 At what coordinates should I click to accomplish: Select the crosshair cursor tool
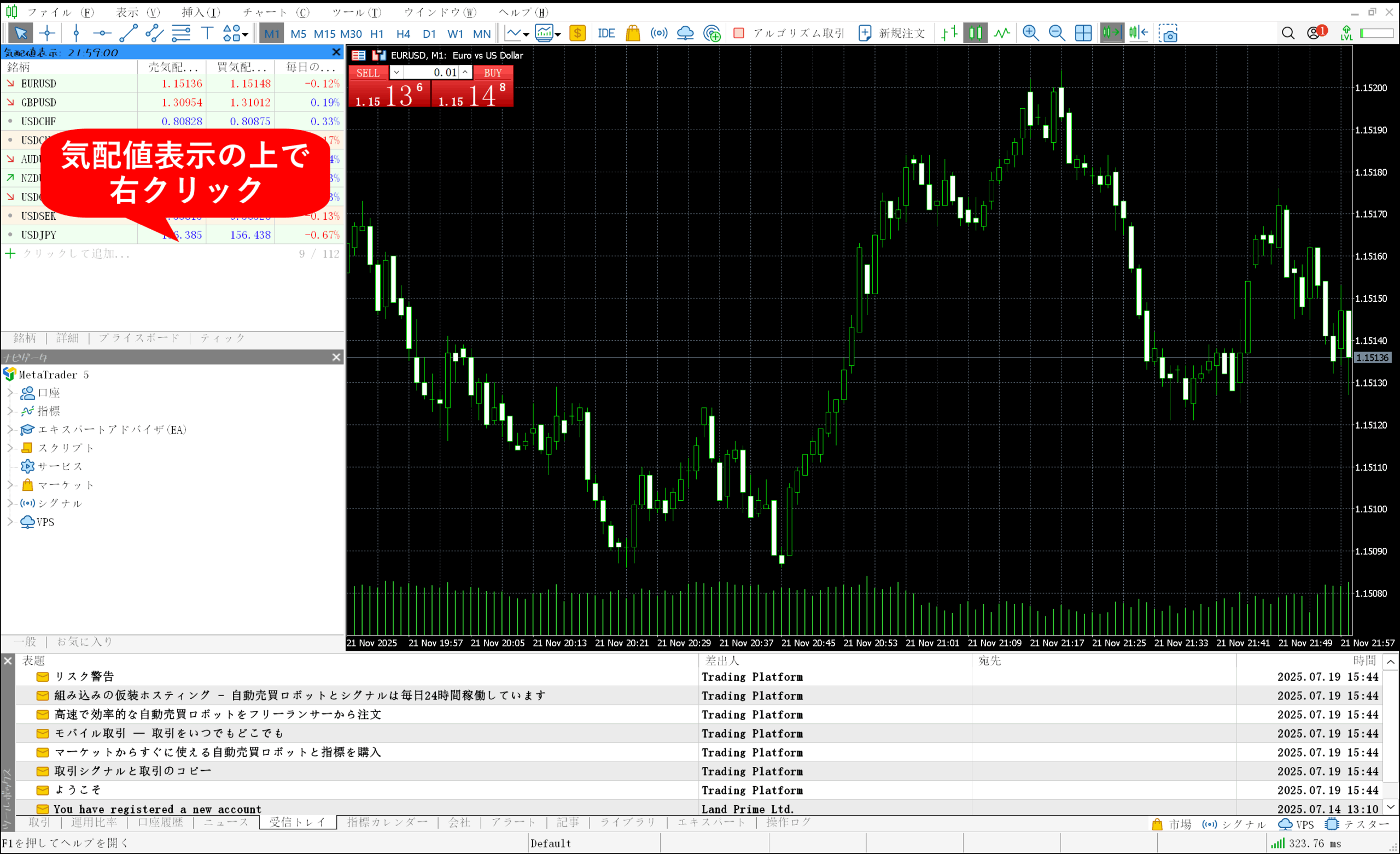[47, 33]
